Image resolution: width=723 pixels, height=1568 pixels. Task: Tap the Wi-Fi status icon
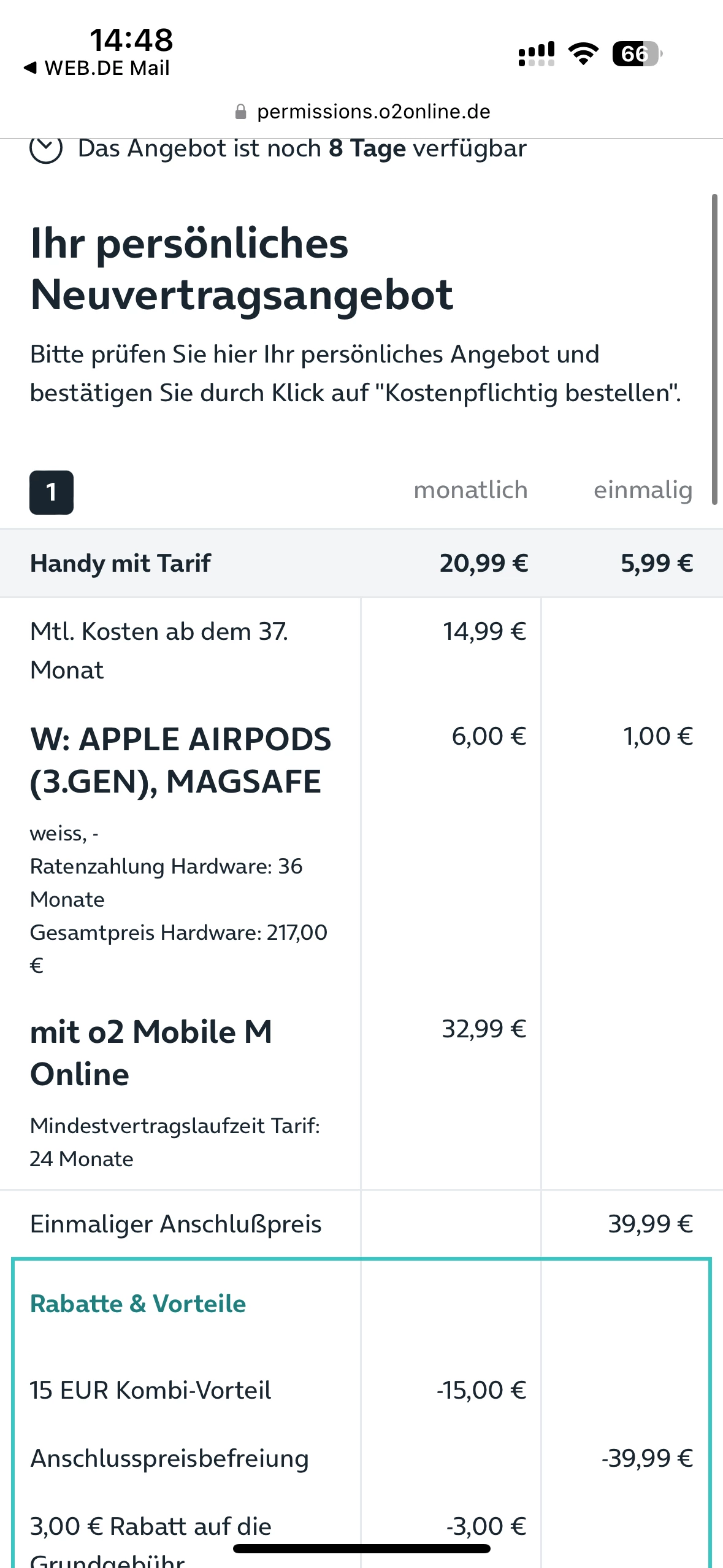coord(583,54)
